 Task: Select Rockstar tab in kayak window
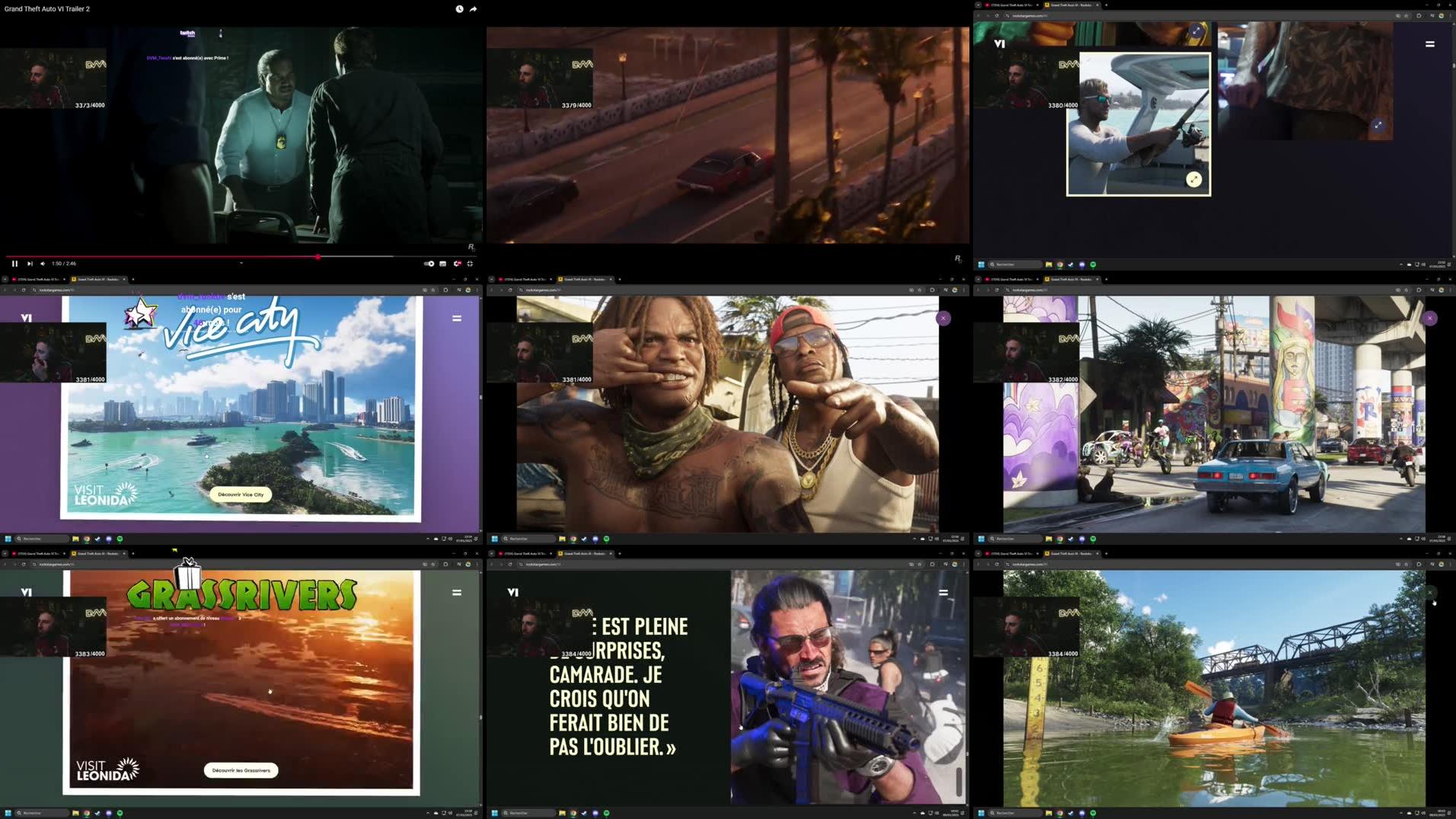click(1071, 554)
